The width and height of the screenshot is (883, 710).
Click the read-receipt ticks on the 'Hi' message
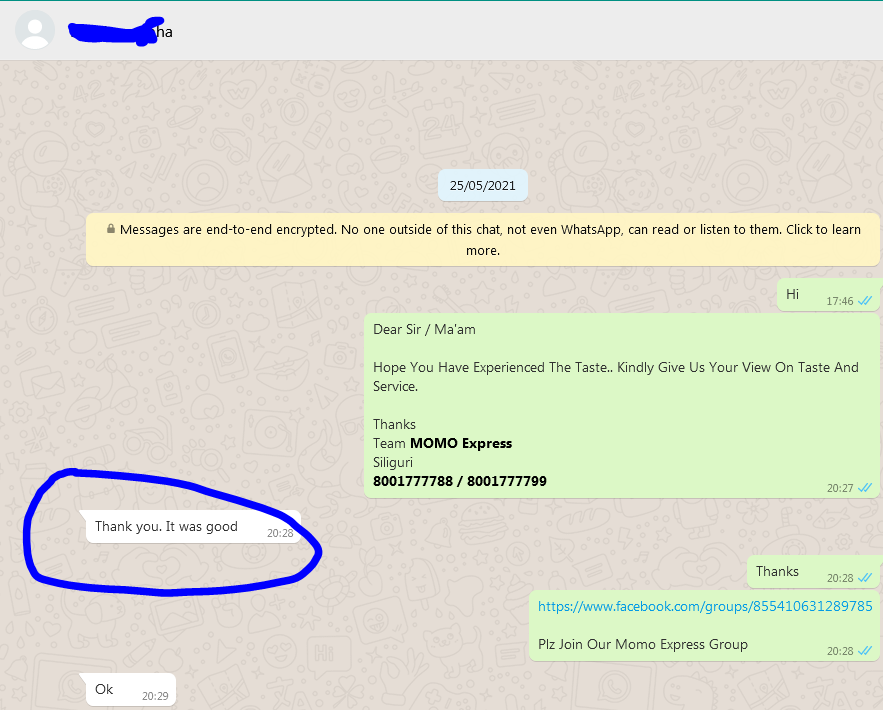click(865, 301)
